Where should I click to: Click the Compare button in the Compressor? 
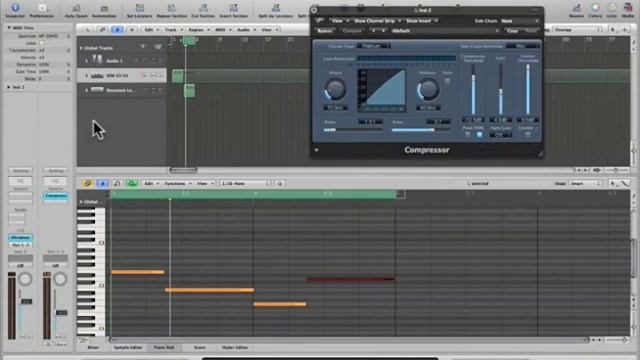351,31
